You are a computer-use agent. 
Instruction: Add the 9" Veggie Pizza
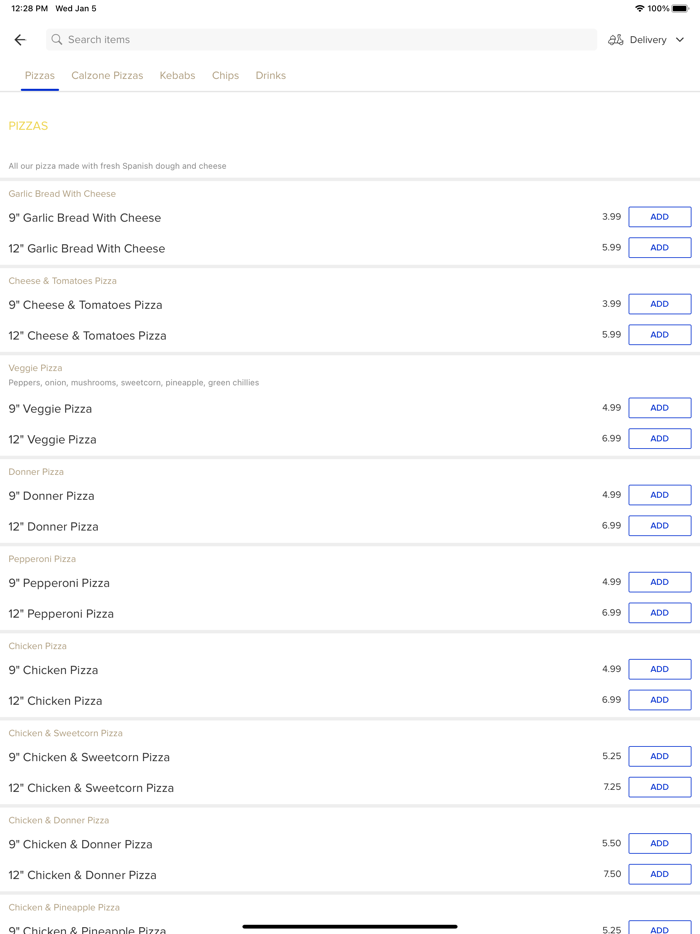[659, 408]
